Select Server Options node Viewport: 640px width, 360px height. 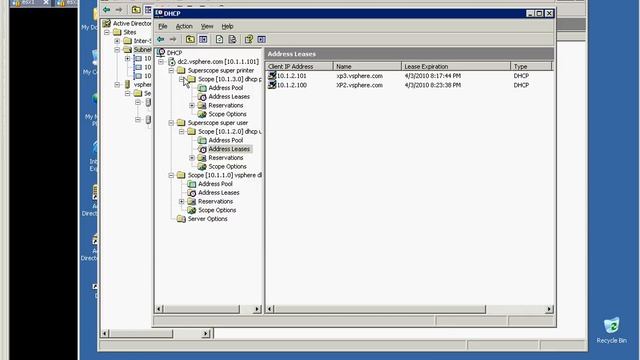click(x=207, y=219)
